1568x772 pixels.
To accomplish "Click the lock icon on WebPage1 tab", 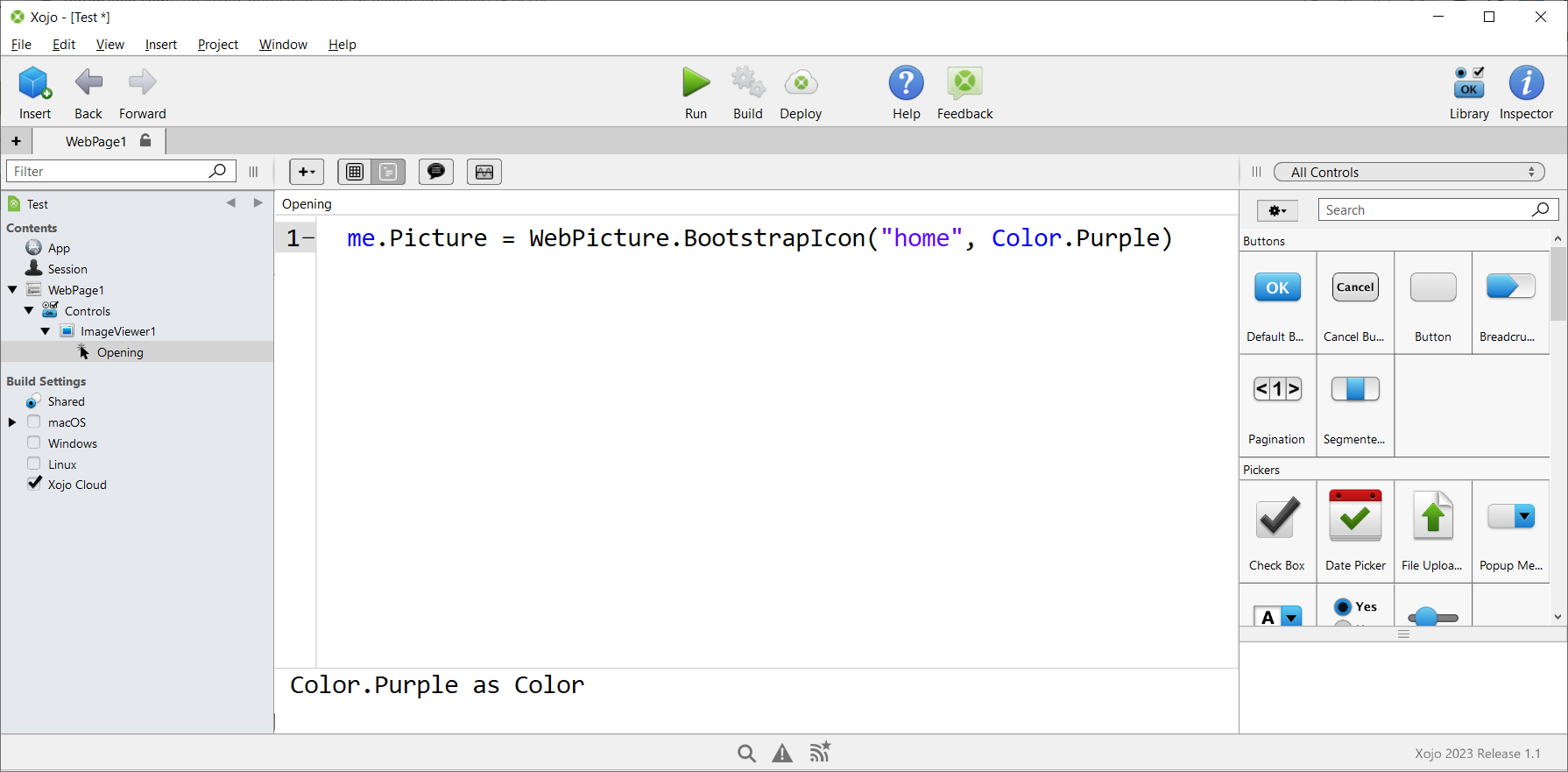I will click(x=145, y=140).
